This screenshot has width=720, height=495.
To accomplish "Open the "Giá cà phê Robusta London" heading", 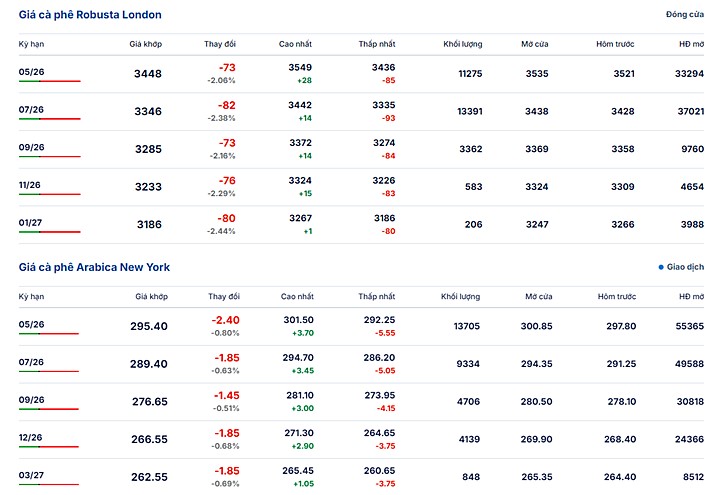I will click(90, 15).
